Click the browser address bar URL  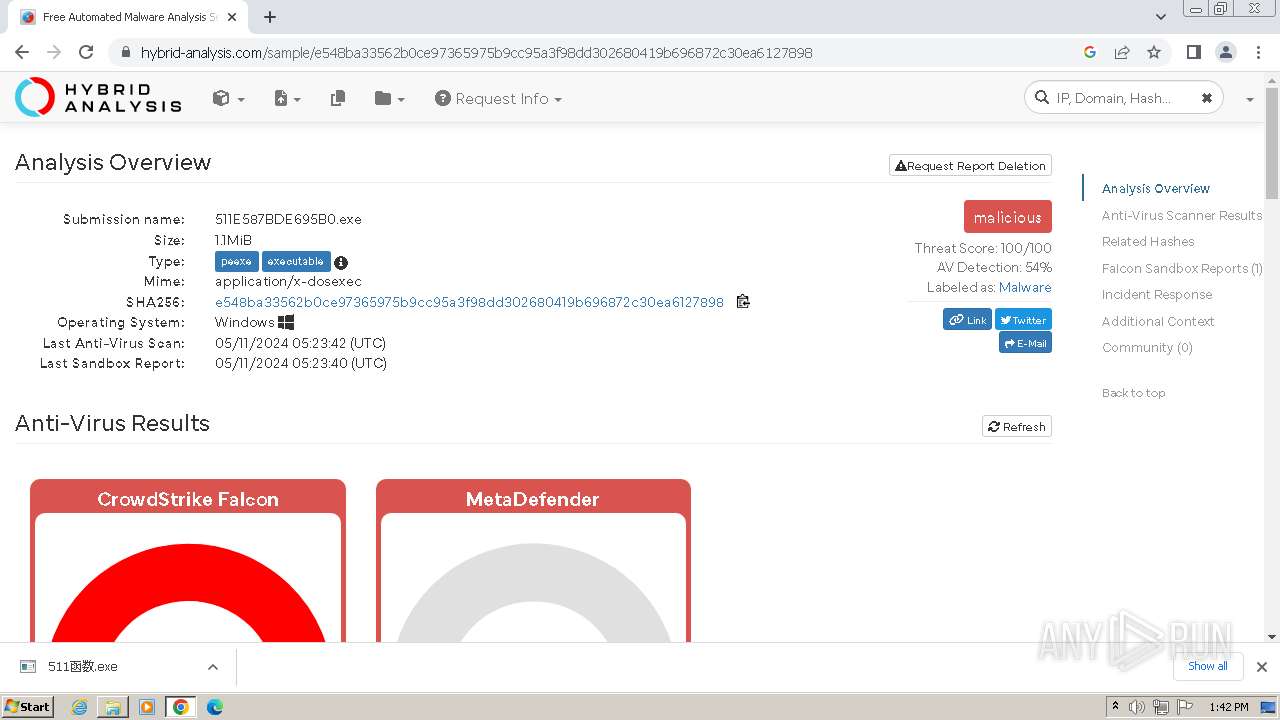pos(476,52)
